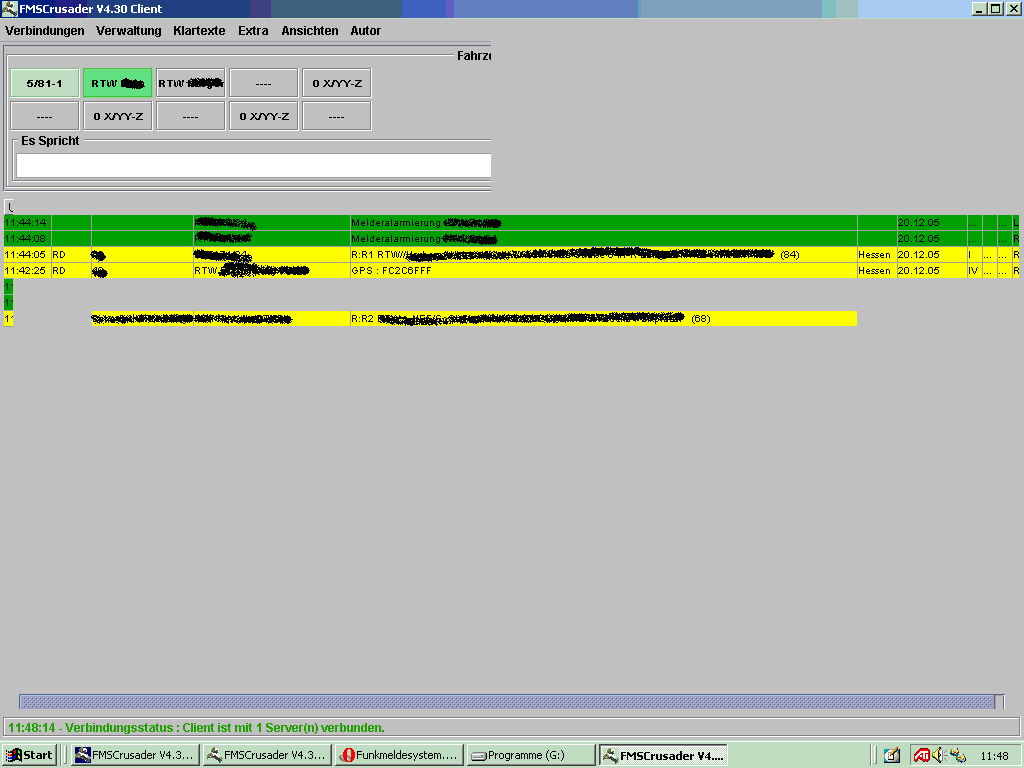Open the Verwaltung menu
1024x768 pixels.
(x=128, y=31)
